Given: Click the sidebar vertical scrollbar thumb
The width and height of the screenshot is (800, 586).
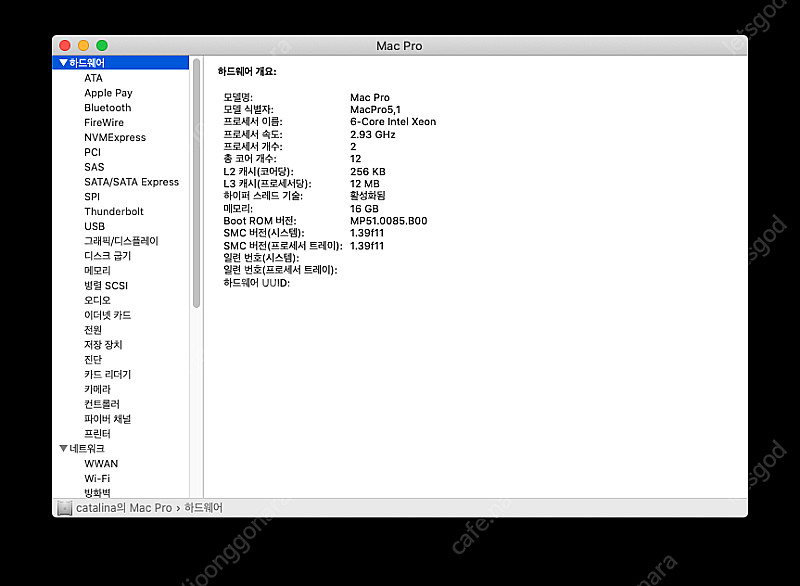Looking at the screenshot, I should tap(196, 184).
